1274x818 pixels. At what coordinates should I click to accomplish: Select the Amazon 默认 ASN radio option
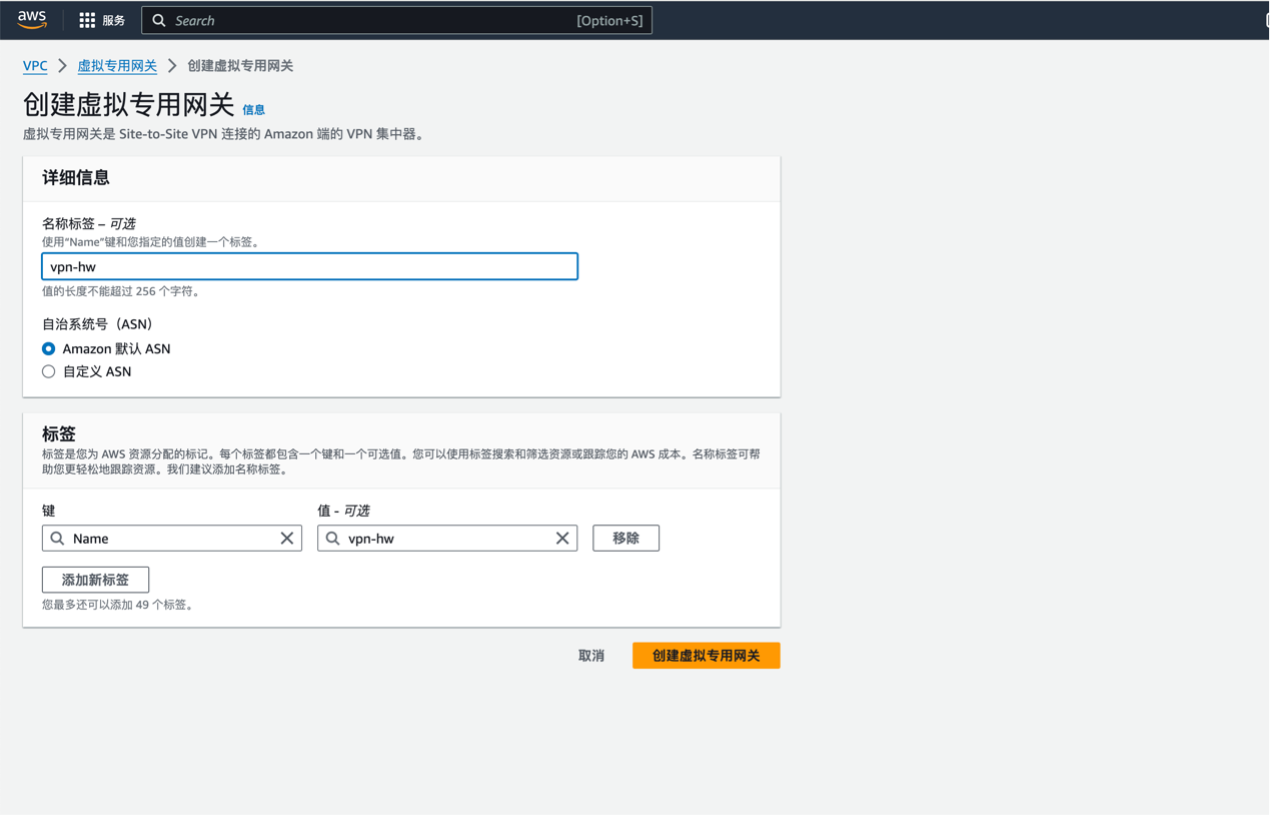[48, 349]
